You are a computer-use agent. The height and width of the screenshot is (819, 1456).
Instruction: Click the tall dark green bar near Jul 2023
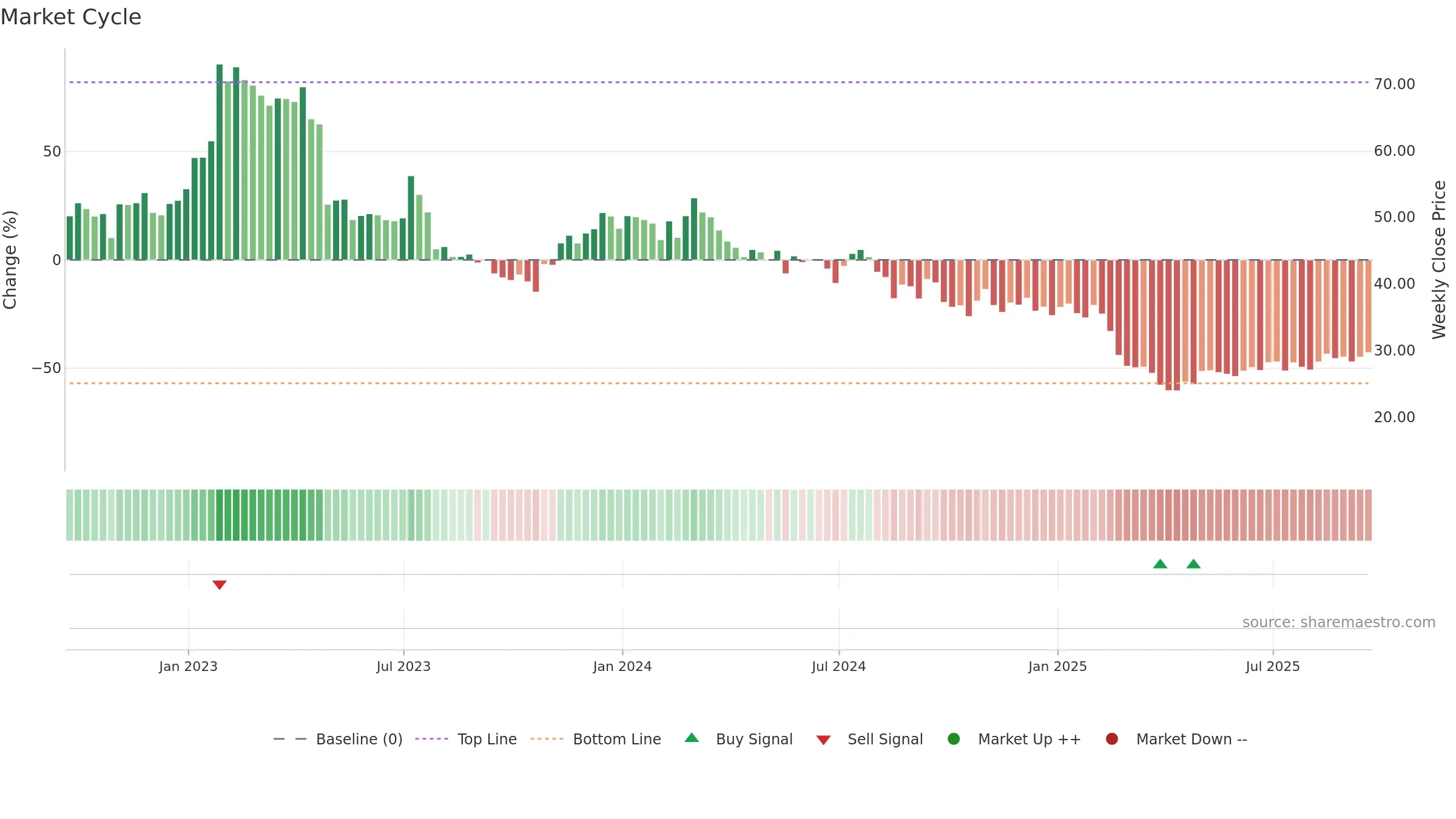coord(411,218)
